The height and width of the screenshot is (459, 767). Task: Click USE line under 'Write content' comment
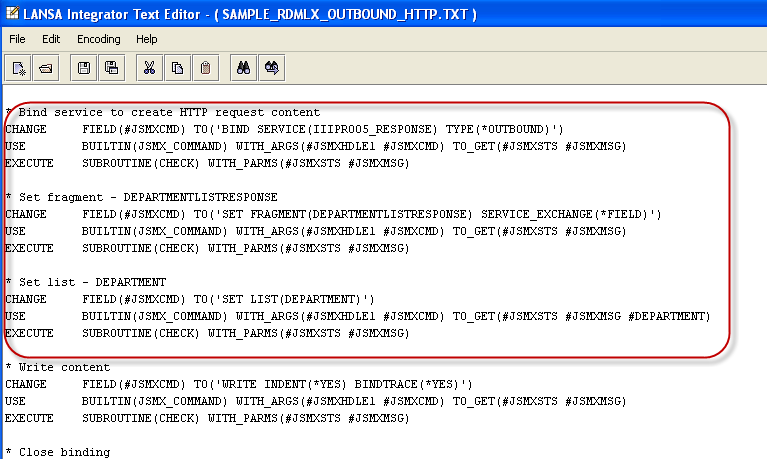pyautogui.click(x=316, y=402)
